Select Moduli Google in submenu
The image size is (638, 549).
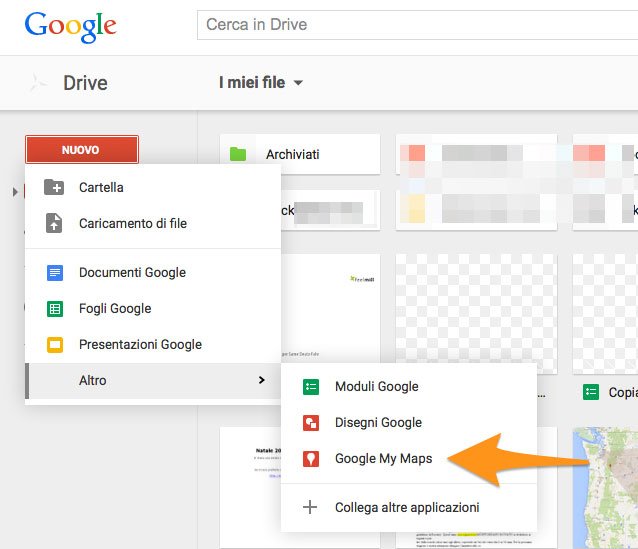(409, 387)
